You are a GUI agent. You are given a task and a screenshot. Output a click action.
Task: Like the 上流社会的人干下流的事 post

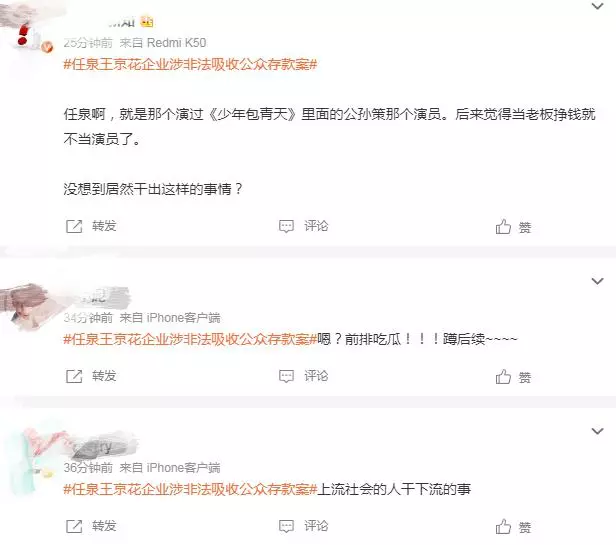coord(513,527)
